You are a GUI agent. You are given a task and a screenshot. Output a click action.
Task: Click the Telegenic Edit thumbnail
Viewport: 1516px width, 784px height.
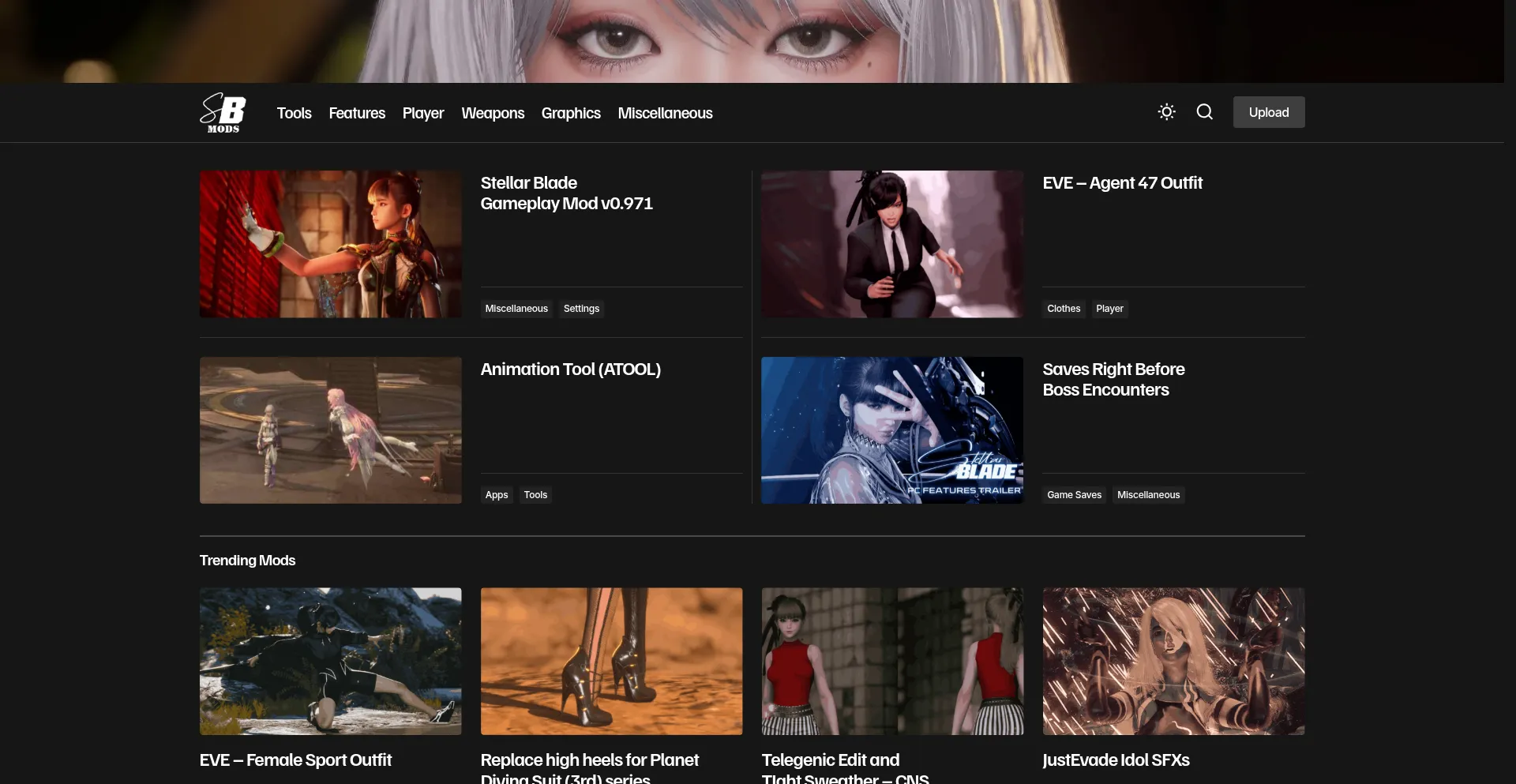pyautogui.click(x=892, y=661)
